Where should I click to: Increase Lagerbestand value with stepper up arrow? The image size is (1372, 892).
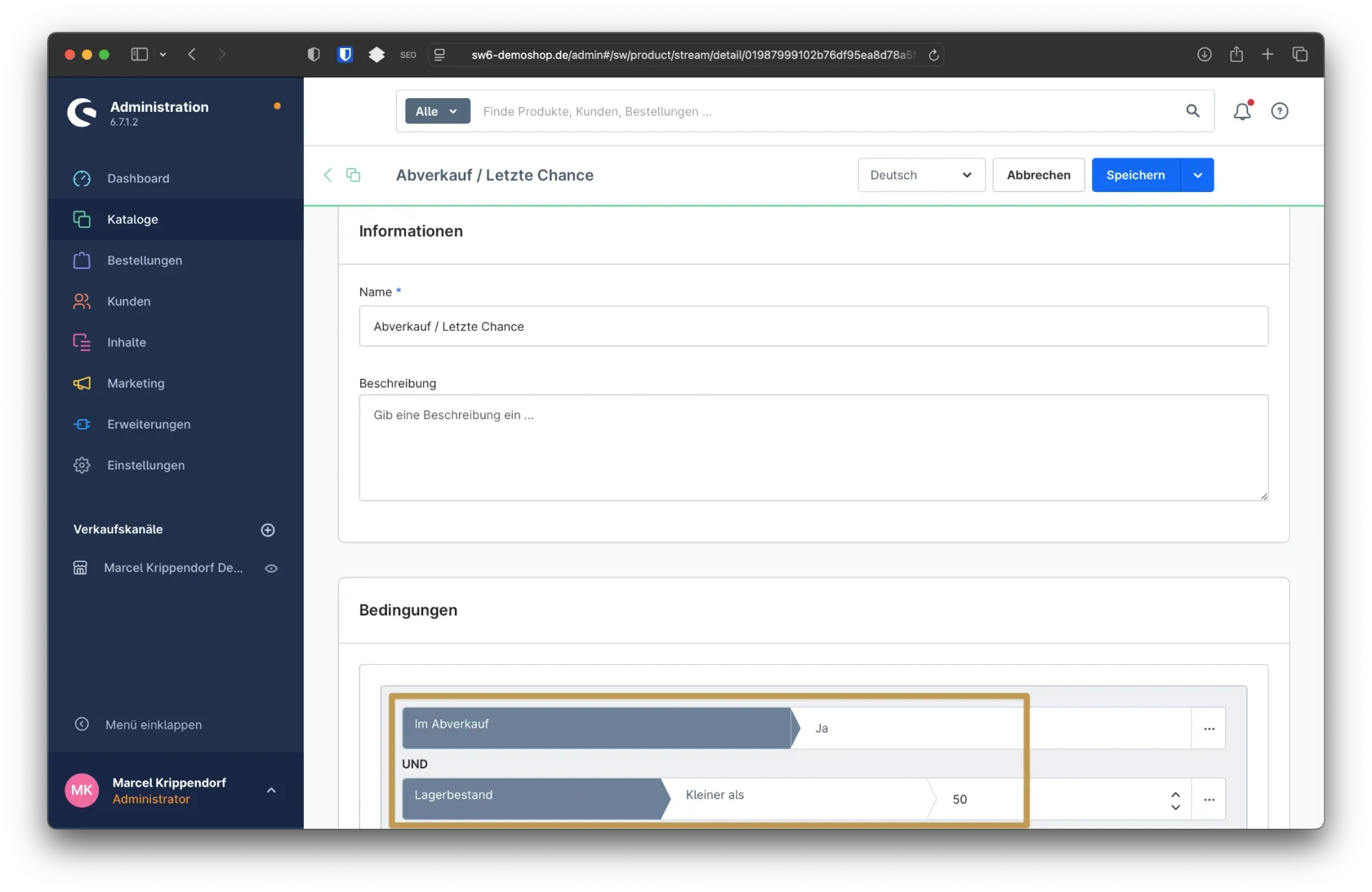click(x=1175, y=794)
